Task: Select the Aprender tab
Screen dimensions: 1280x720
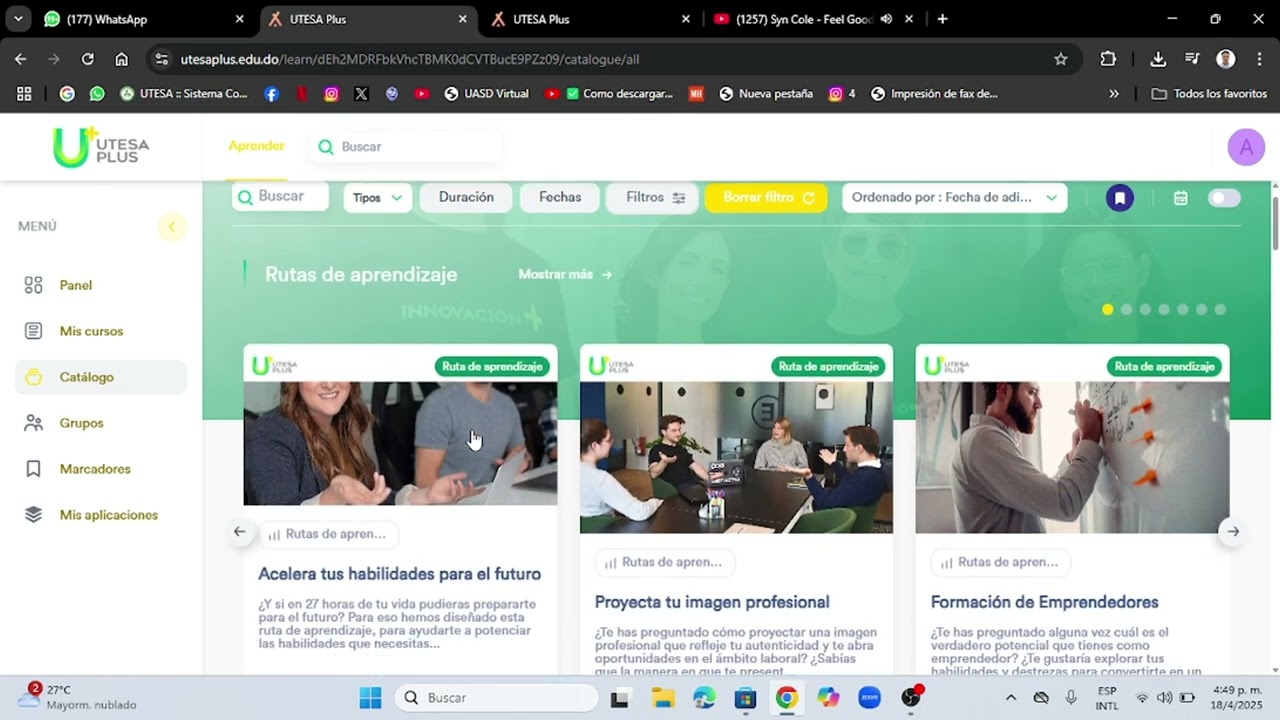Action: (x=256, y=146)
